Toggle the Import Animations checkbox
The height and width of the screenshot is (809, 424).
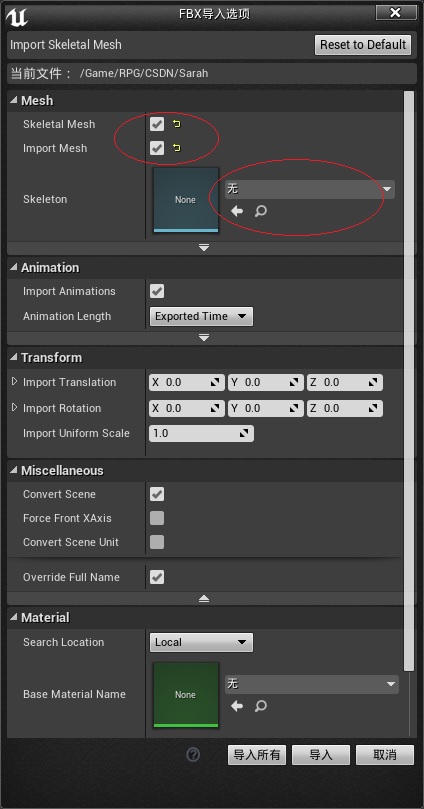157,291
